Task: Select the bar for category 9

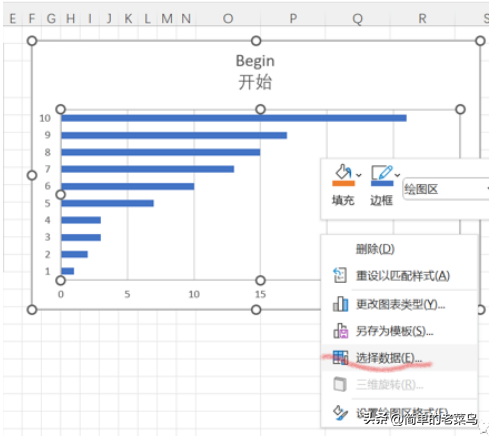Action: 174,135
